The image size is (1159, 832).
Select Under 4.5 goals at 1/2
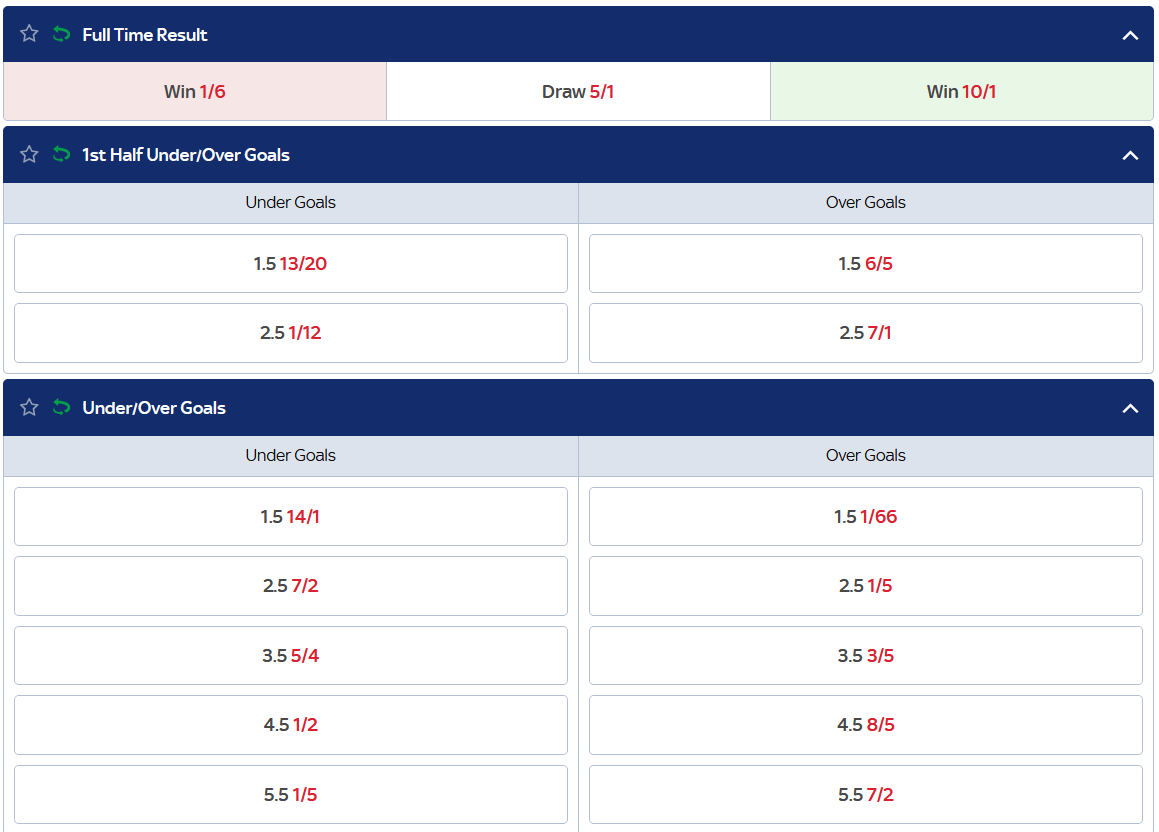290,724
